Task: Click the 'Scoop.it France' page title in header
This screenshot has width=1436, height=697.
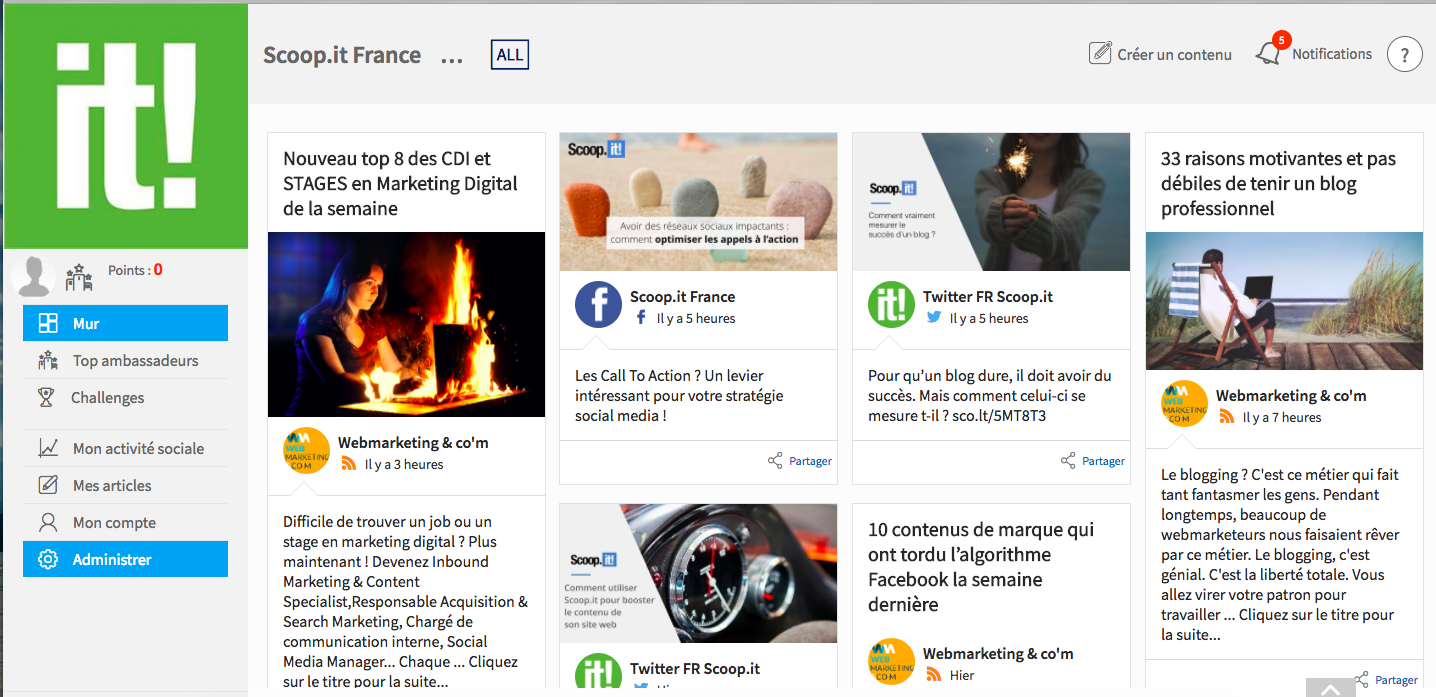Action: [342, 55]
